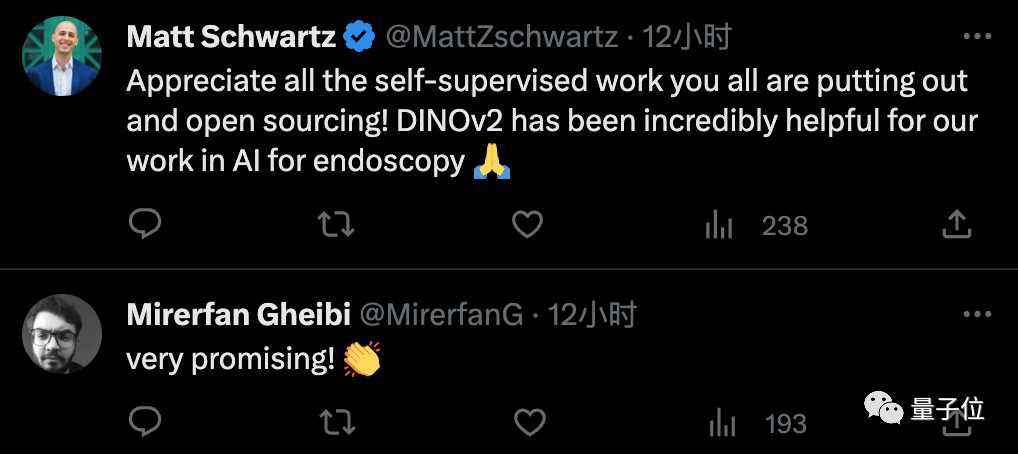
Task: Visit @MattZschwartz handle link
Action: [x=501, y=38]
